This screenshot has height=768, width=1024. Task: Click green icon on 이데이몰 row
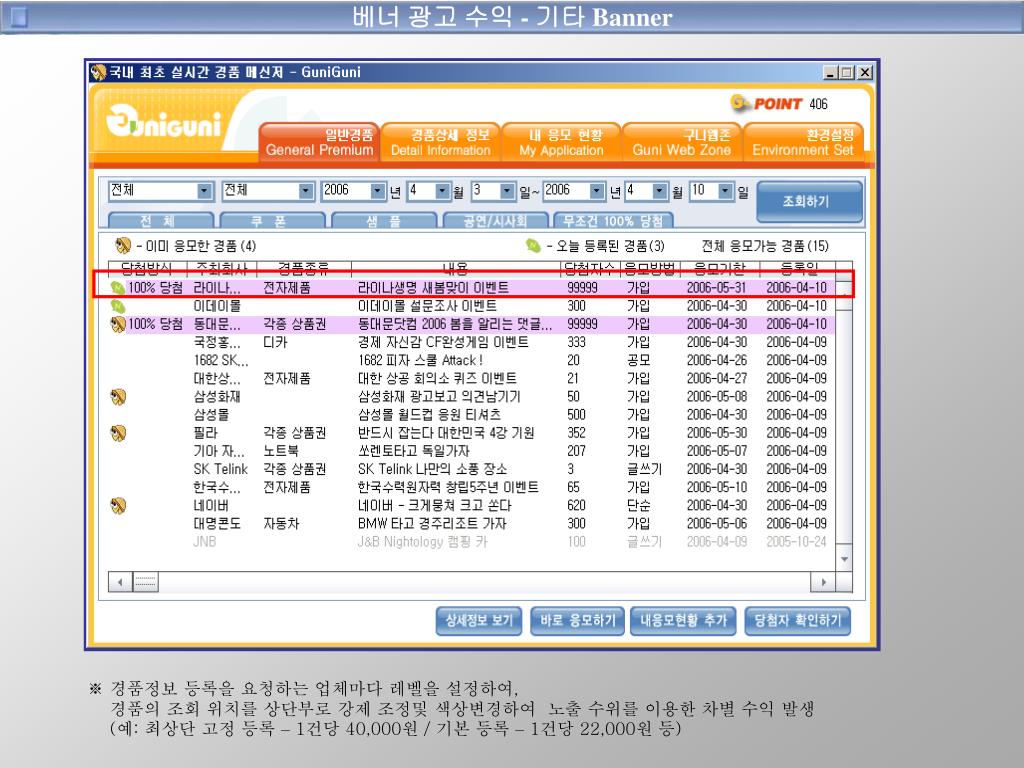(118, 306)
